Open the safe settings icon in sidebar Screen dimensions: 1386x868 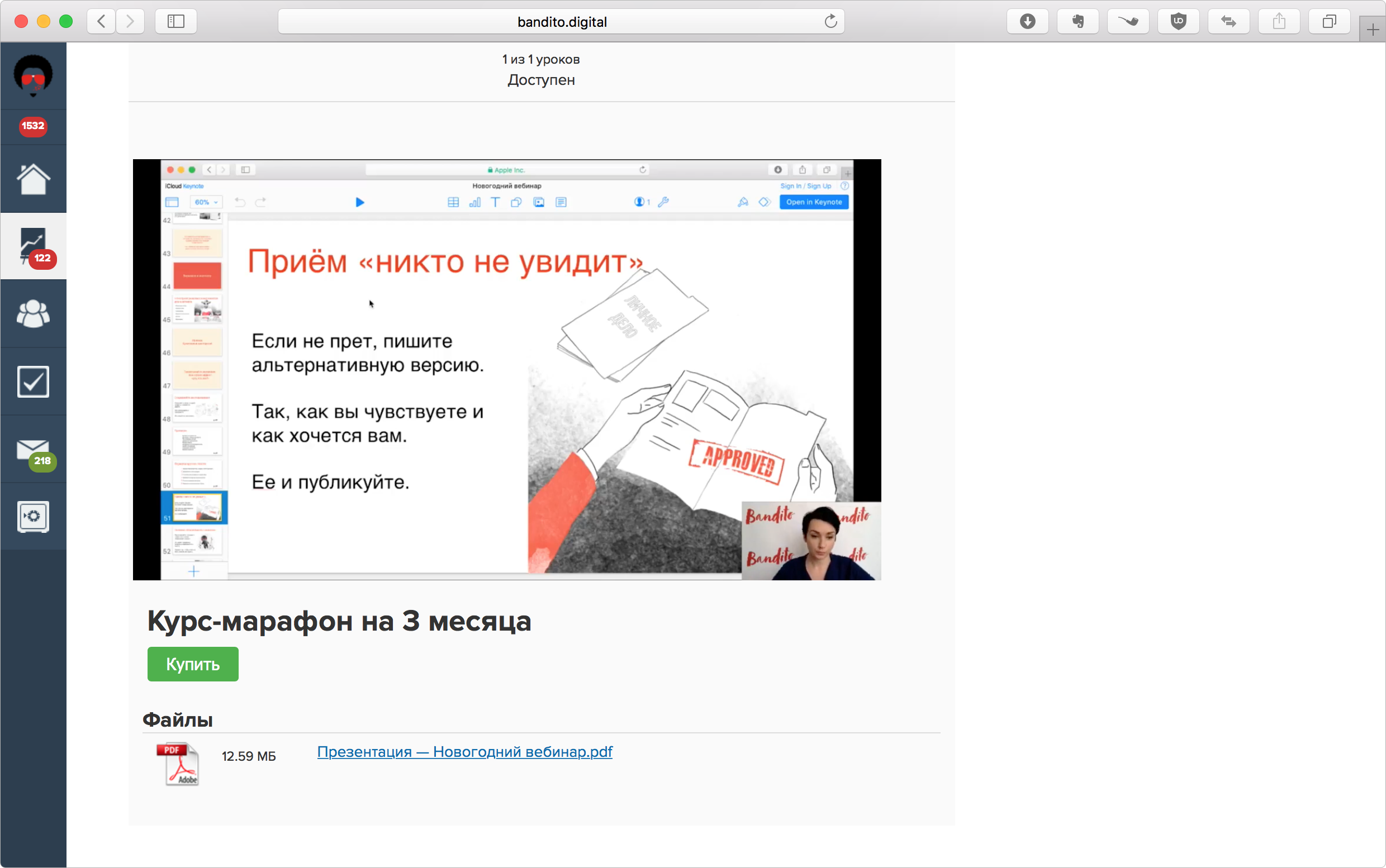click(x=34, y=517)
